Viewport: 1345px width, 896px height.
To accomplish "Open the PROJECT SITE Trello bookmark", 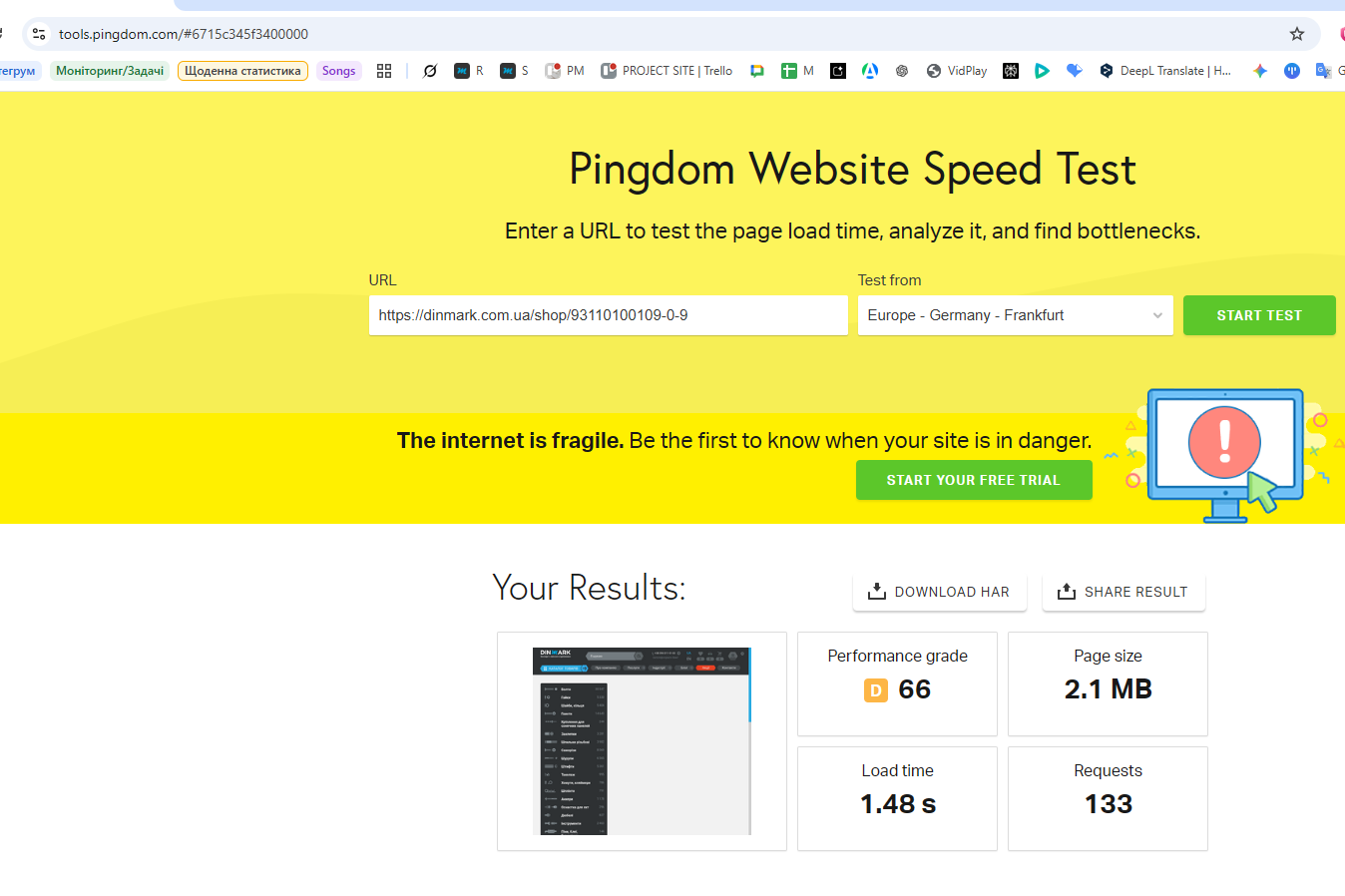I will coord(667,71).
